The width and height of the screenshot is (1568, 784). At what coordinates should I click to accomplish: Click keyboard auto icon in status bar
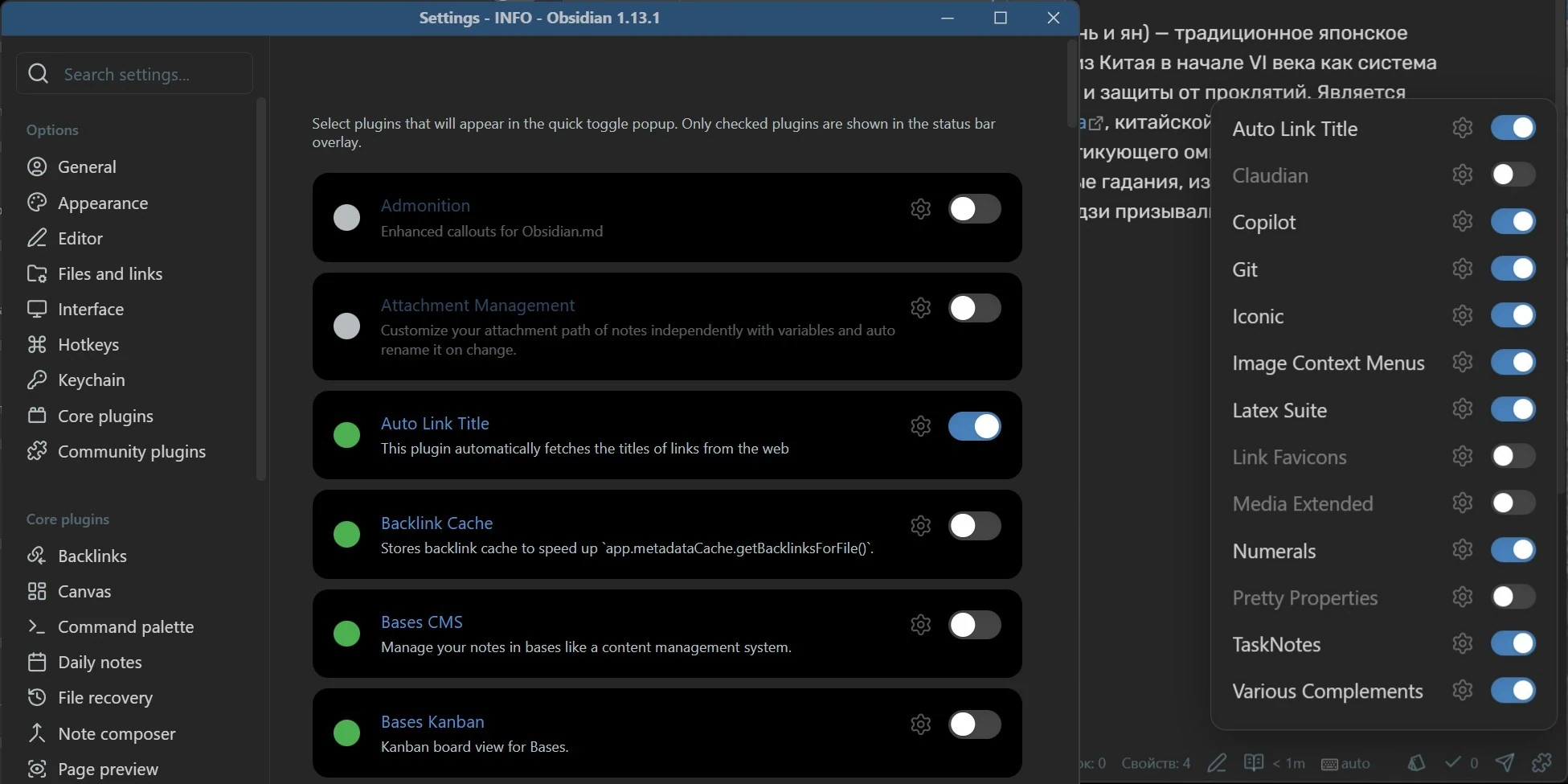(1329, 764)
